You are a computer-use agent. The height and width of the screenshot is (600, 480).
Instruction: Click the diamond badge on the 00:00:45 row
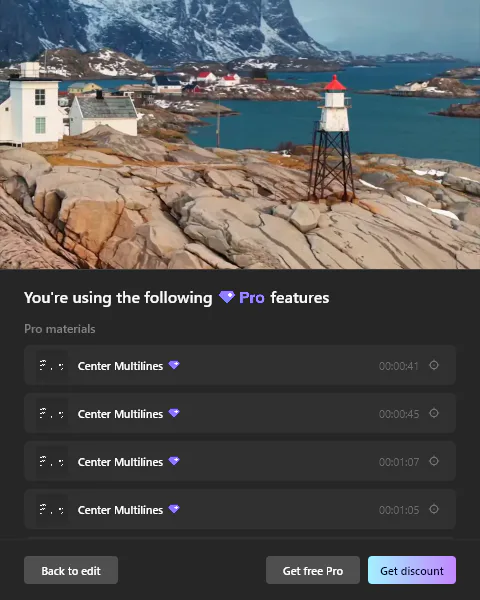tap(174, 413)
